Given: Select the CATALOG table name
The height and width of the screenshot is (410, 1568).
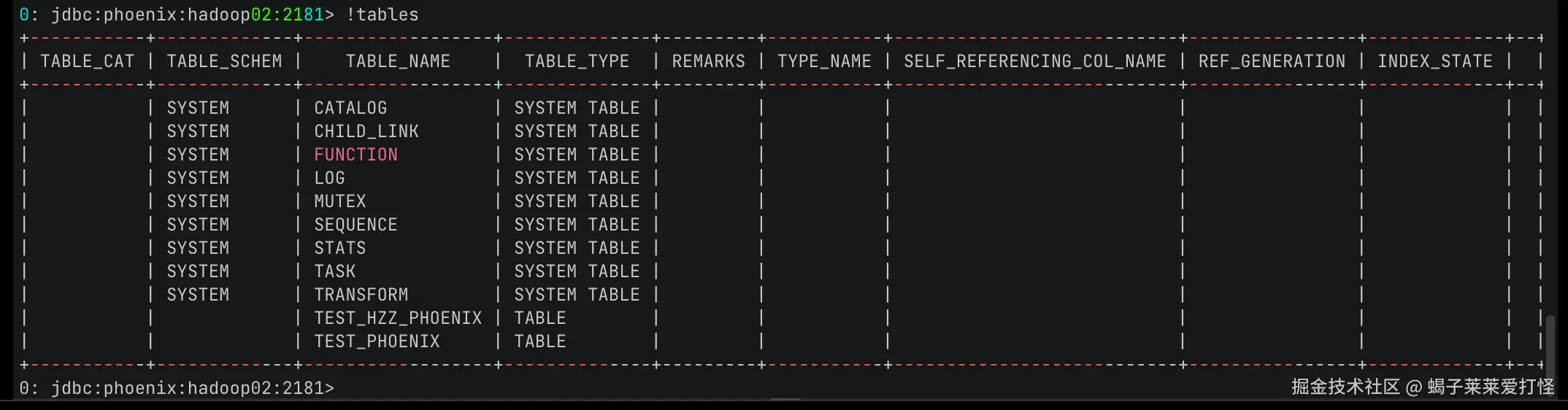Looking at the screenshot, I should 350,108.
